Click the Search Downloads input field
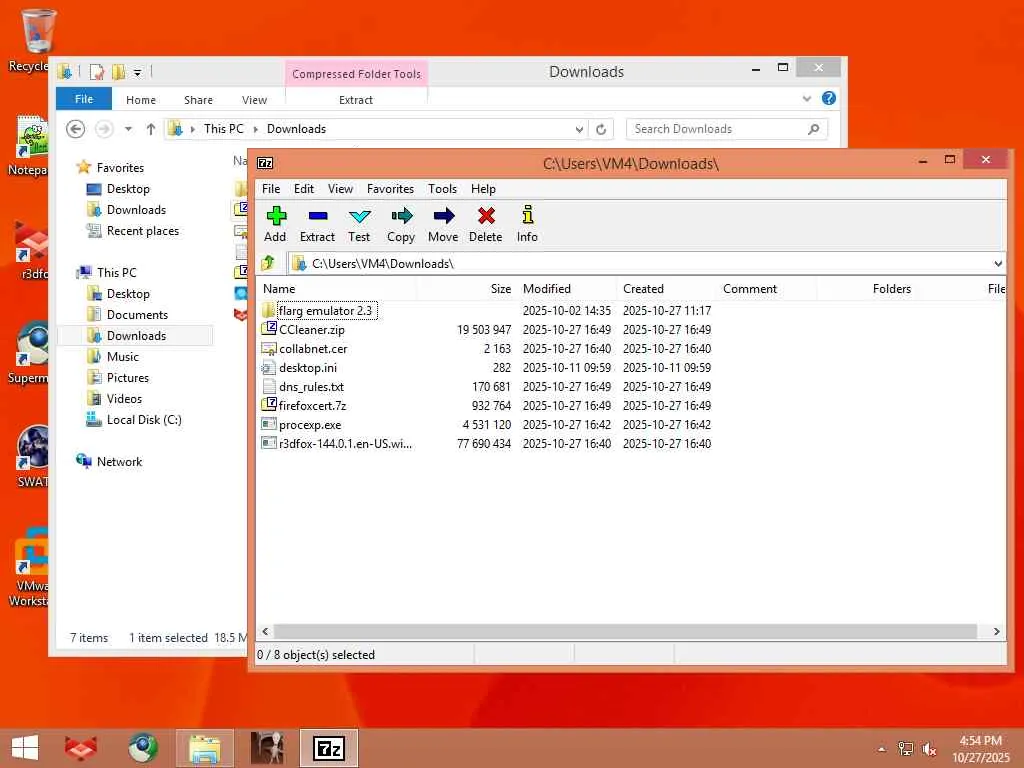The height and width of the screenshot is (768, 1024). [x=718, y=129]
